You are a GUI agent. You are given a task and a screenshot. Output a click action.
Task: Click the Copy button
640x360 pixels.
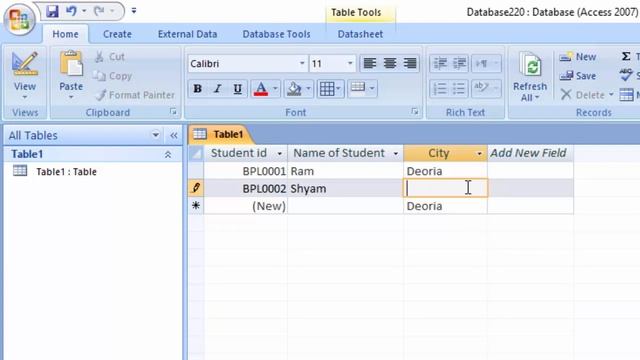[112, 76]
